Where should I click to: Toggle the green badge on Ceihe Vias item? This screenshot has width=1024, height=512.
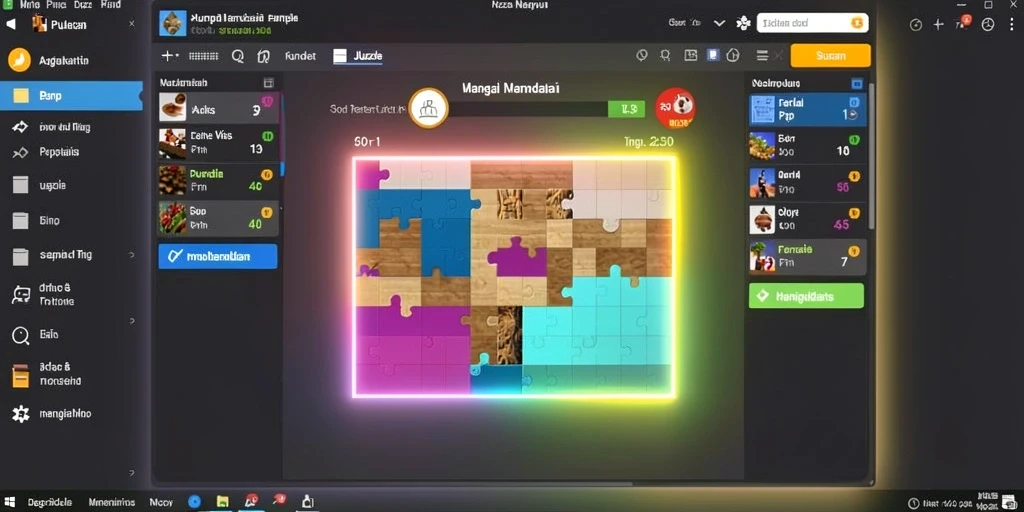tap(268, 136)
